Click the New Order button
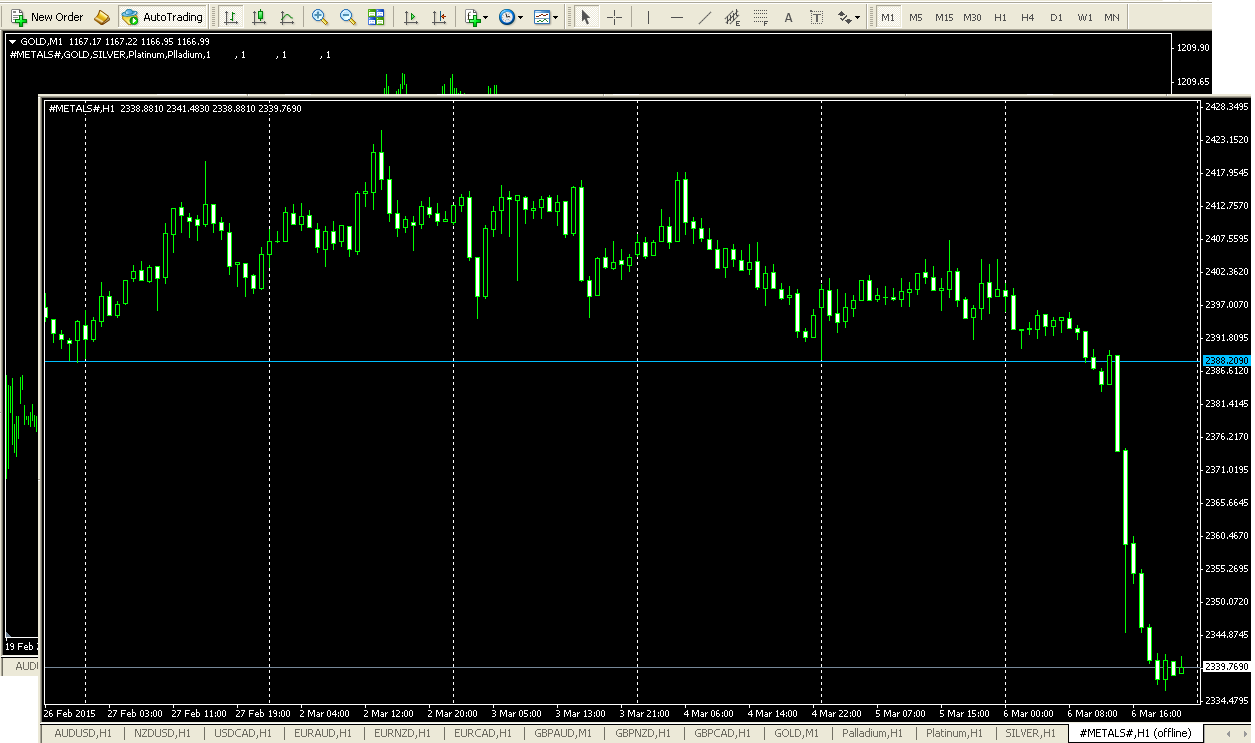Viewport: 1255px width, 743px height. [47, 17]
